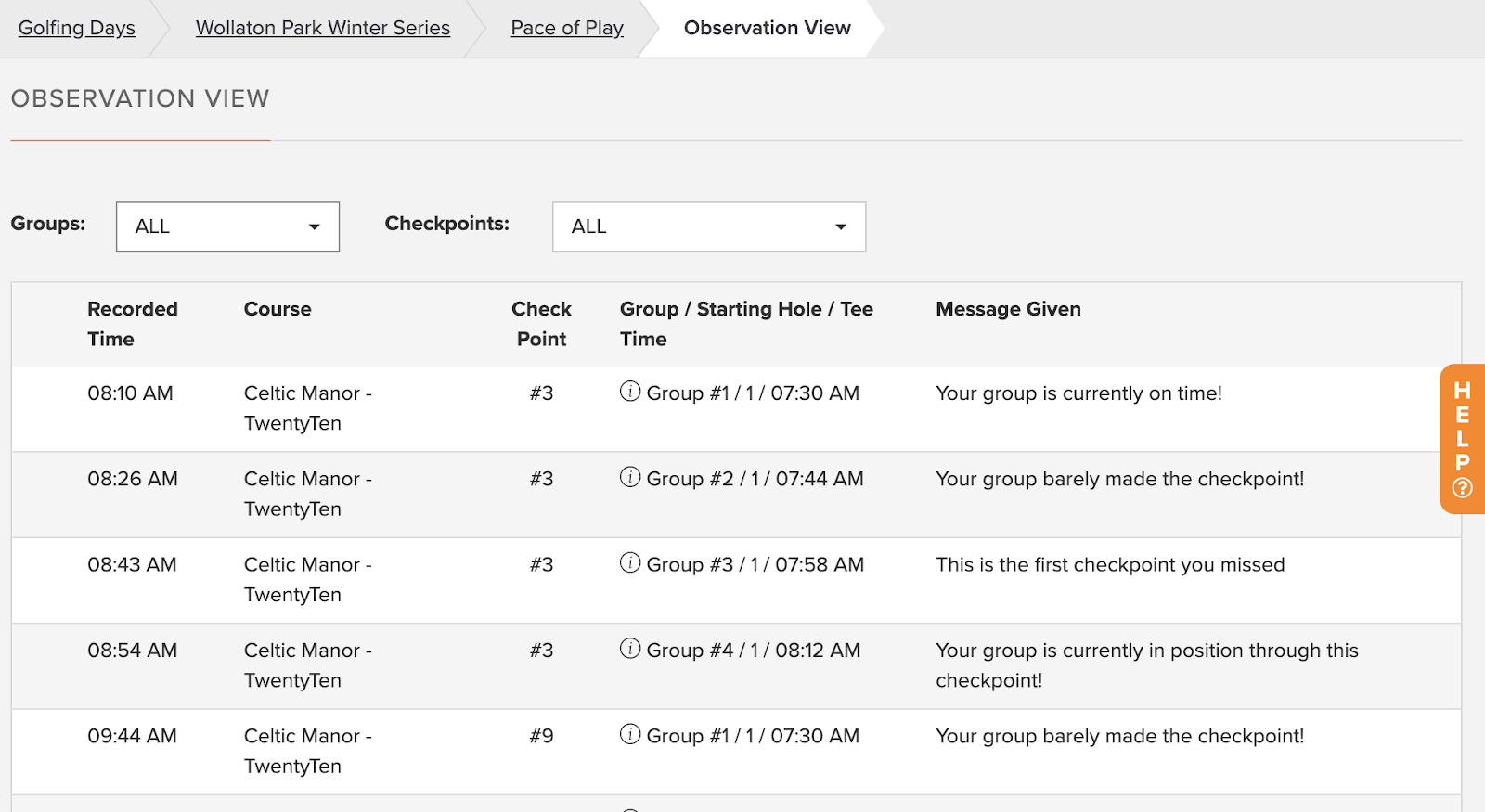This screenshot has height=812, width=1485.
Task: Click checkpoint #3 in the 08:10 AM row
Action: click(541, 393)
